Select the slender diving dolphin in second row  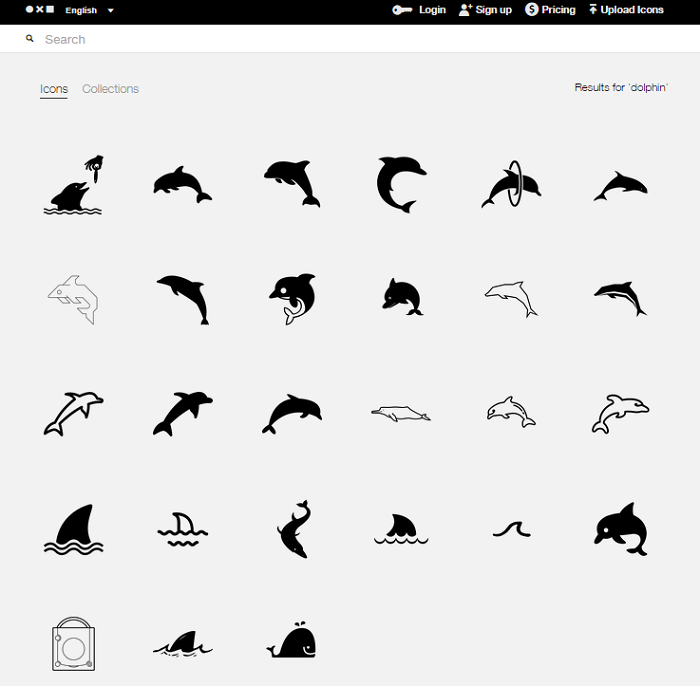pos(184,299)
